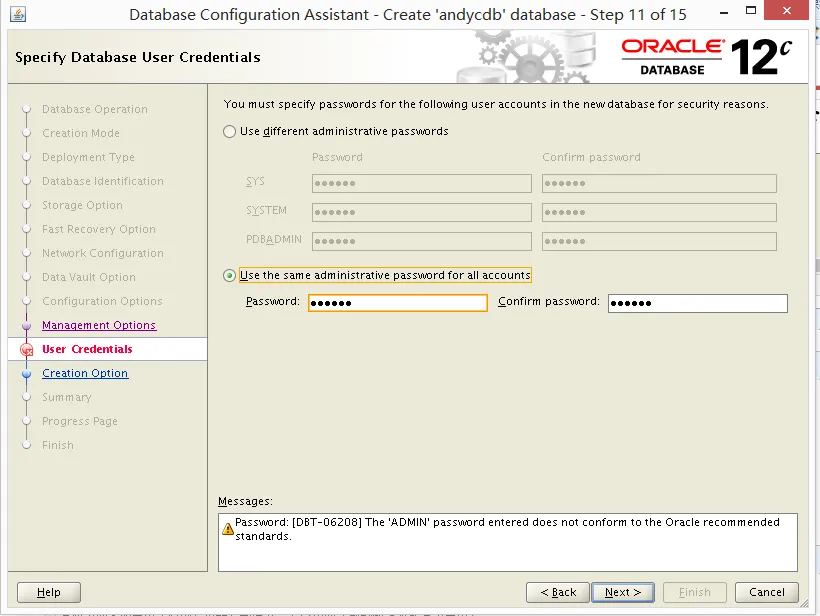Click the SYS password field
The height and width of the screenshot is (616, 820).
point(422,184)
